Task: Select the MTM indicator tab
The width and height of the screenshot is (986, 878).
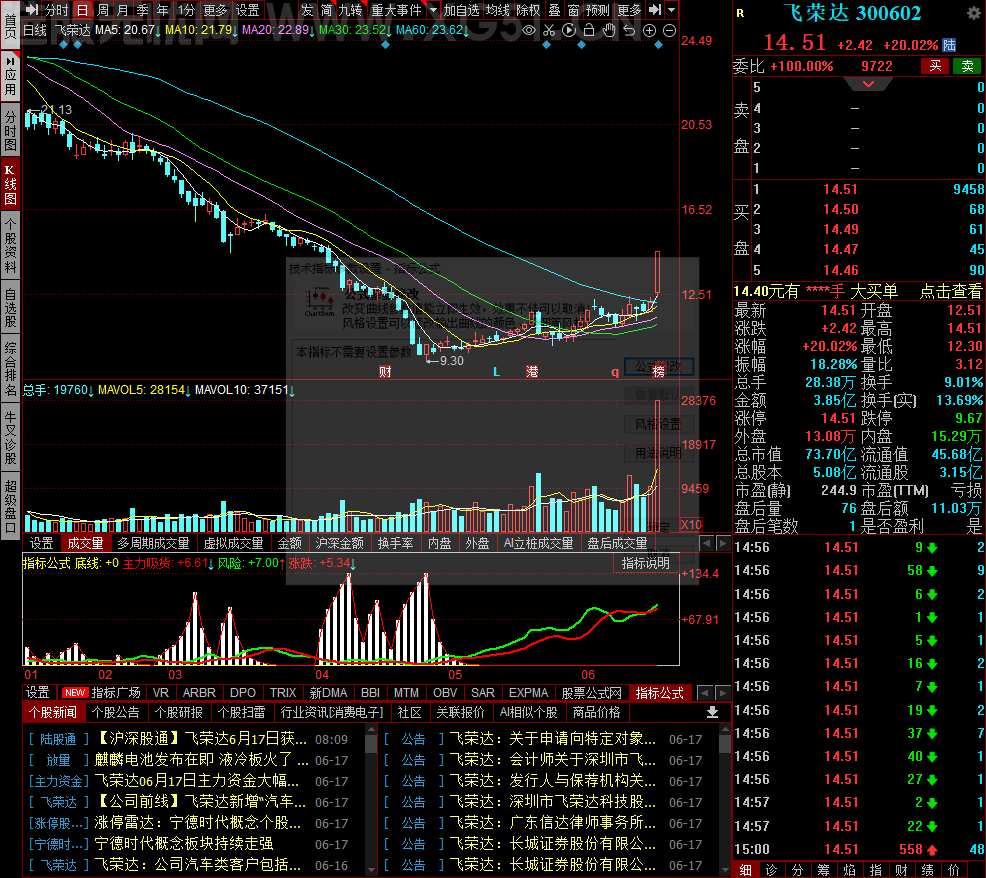Action: click(x=406, y=692)
